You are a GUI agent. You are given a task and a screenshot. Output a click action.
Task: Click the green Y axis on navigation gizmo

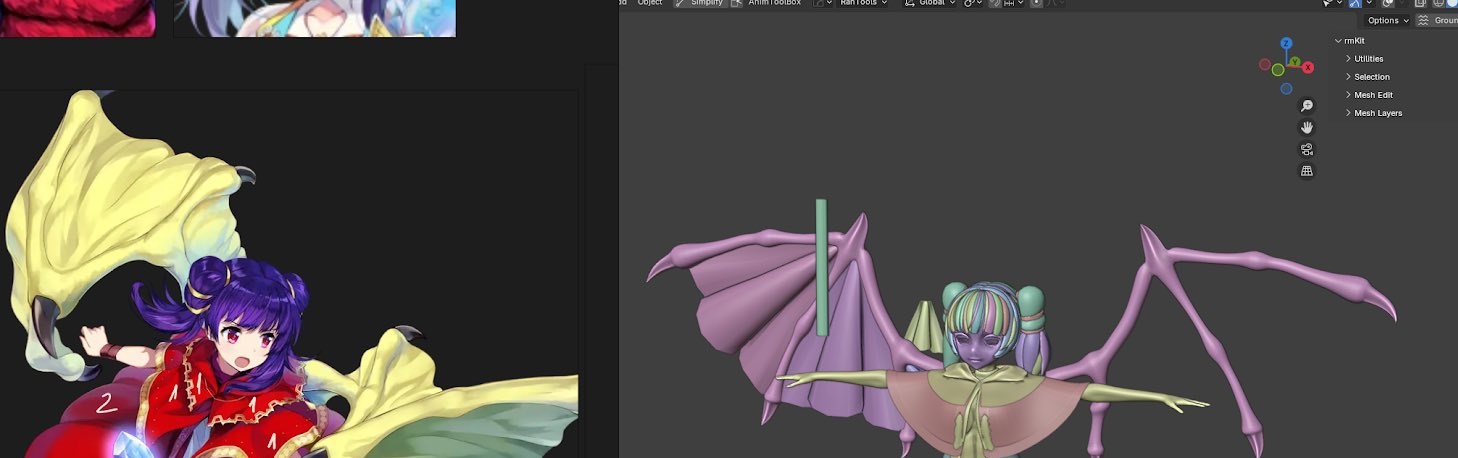1295,62
